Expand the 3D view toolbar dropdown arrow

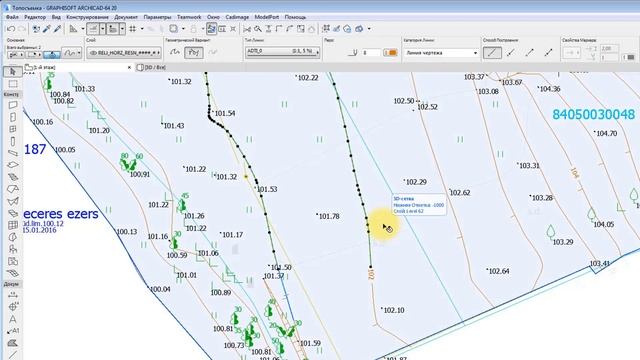pyautogui.click(x=369, y=29)
